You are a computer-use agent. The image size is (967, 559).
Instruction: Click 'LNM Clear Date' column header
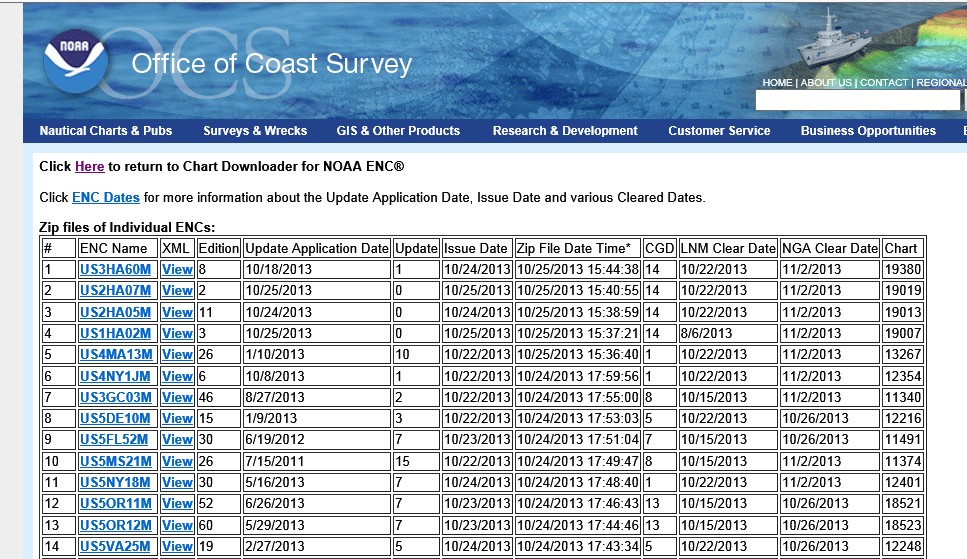click(x=728, y=249)
